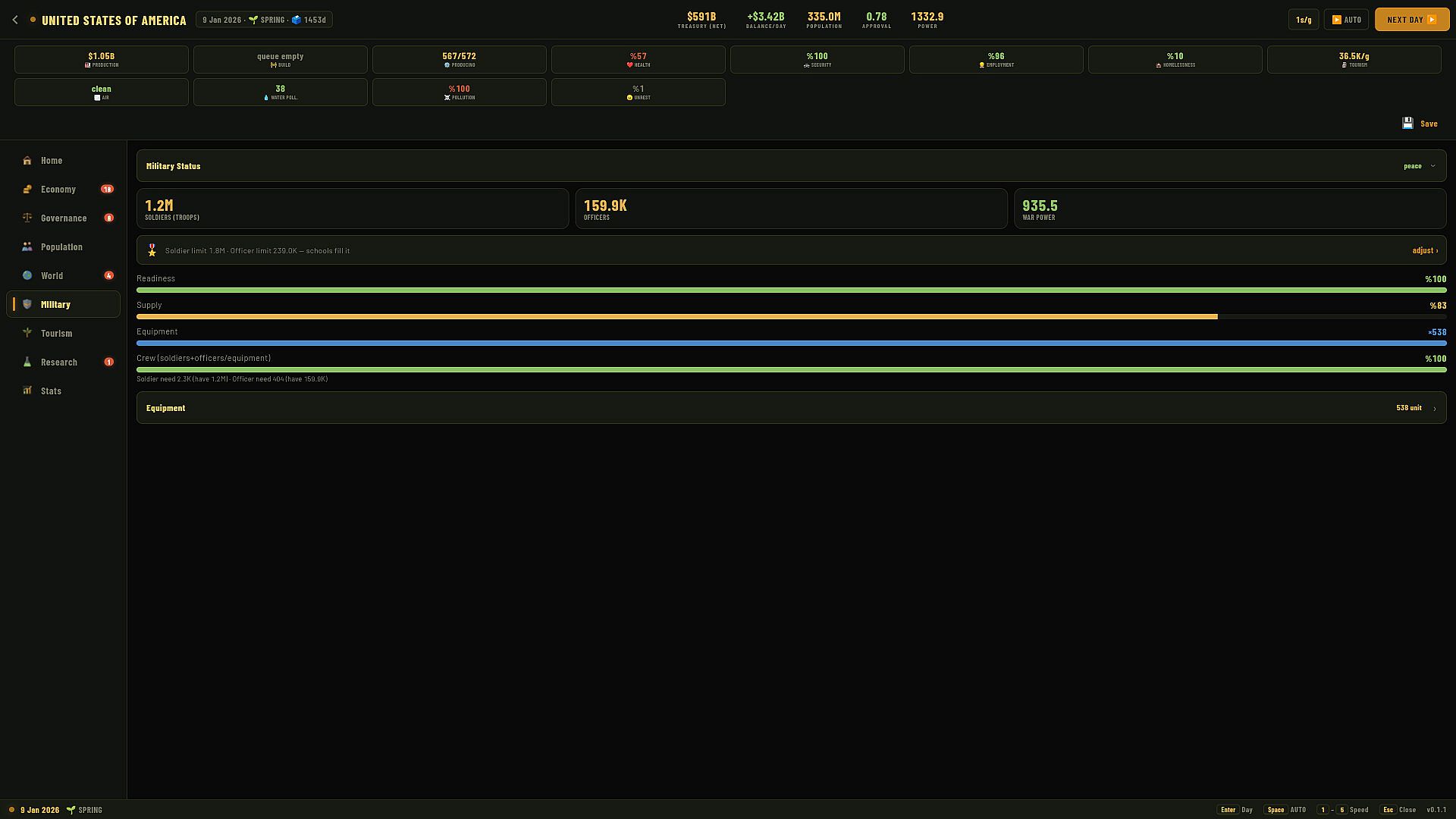Select the 159.9K Officers card

(x=792, y=209)
